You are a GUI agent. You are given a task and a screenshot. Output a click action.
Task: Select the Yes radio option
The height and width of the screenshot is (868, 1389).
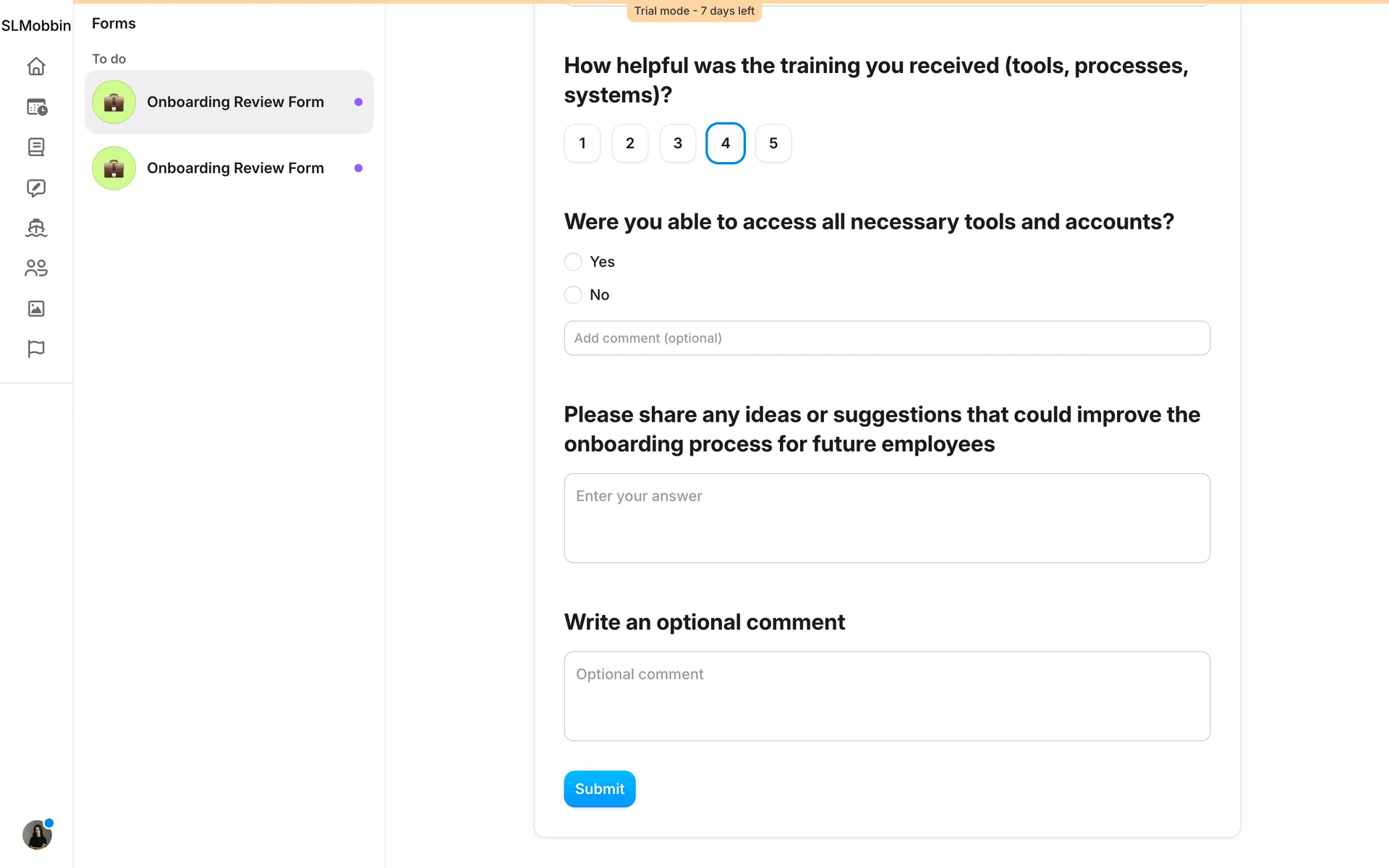tap(573, 262)
